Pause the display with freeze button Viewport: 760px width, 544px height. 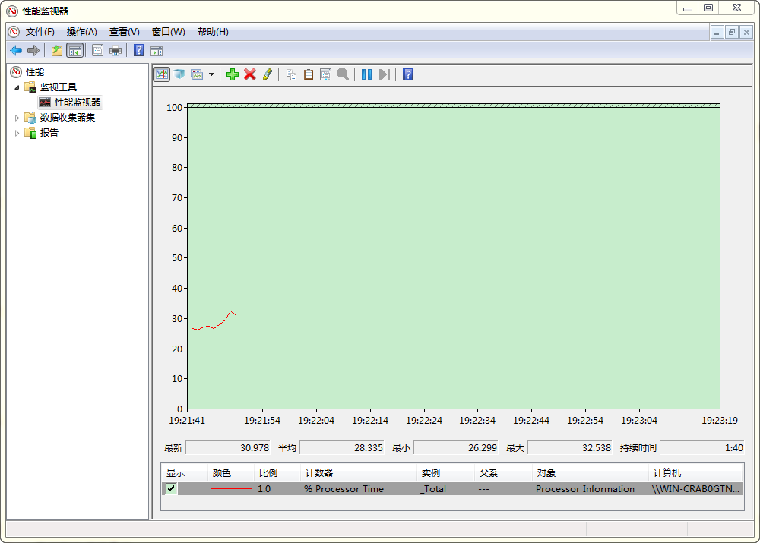367,74
